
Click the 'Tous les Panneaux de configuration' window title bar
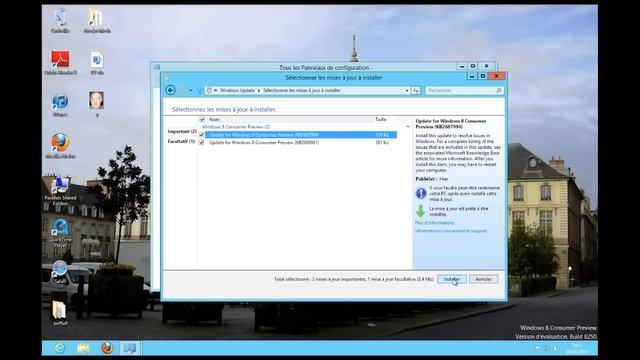324,67
